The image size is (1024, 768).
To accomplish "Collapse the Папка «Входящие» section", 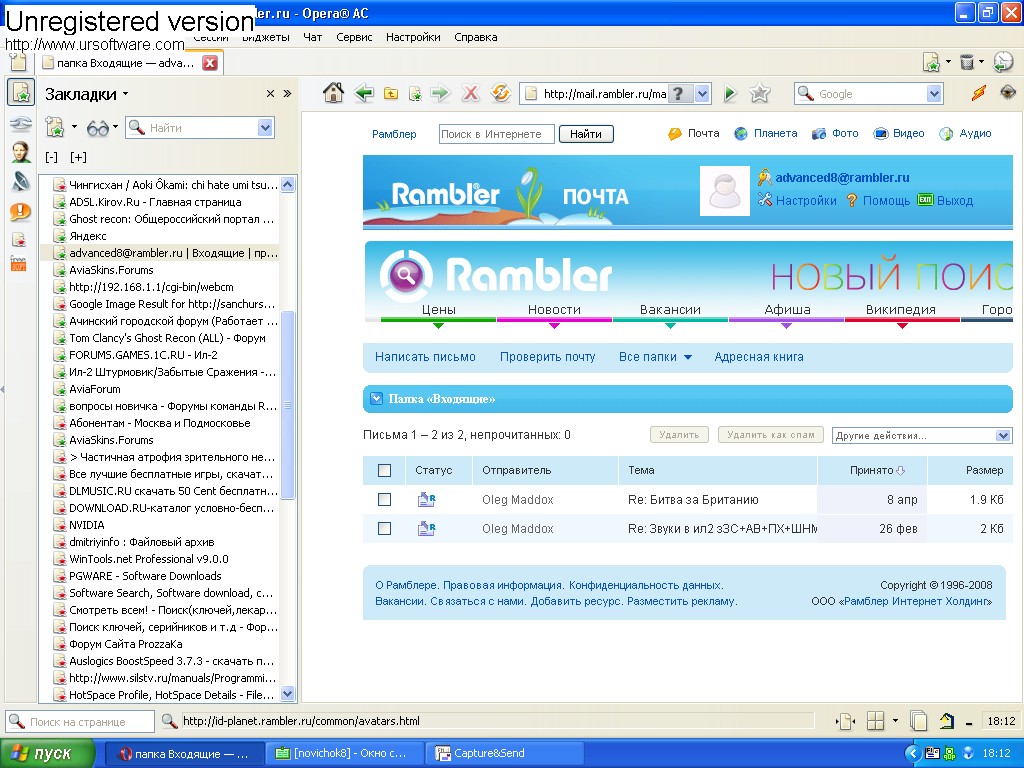I will pyautogui.click(x=376, y=398).
